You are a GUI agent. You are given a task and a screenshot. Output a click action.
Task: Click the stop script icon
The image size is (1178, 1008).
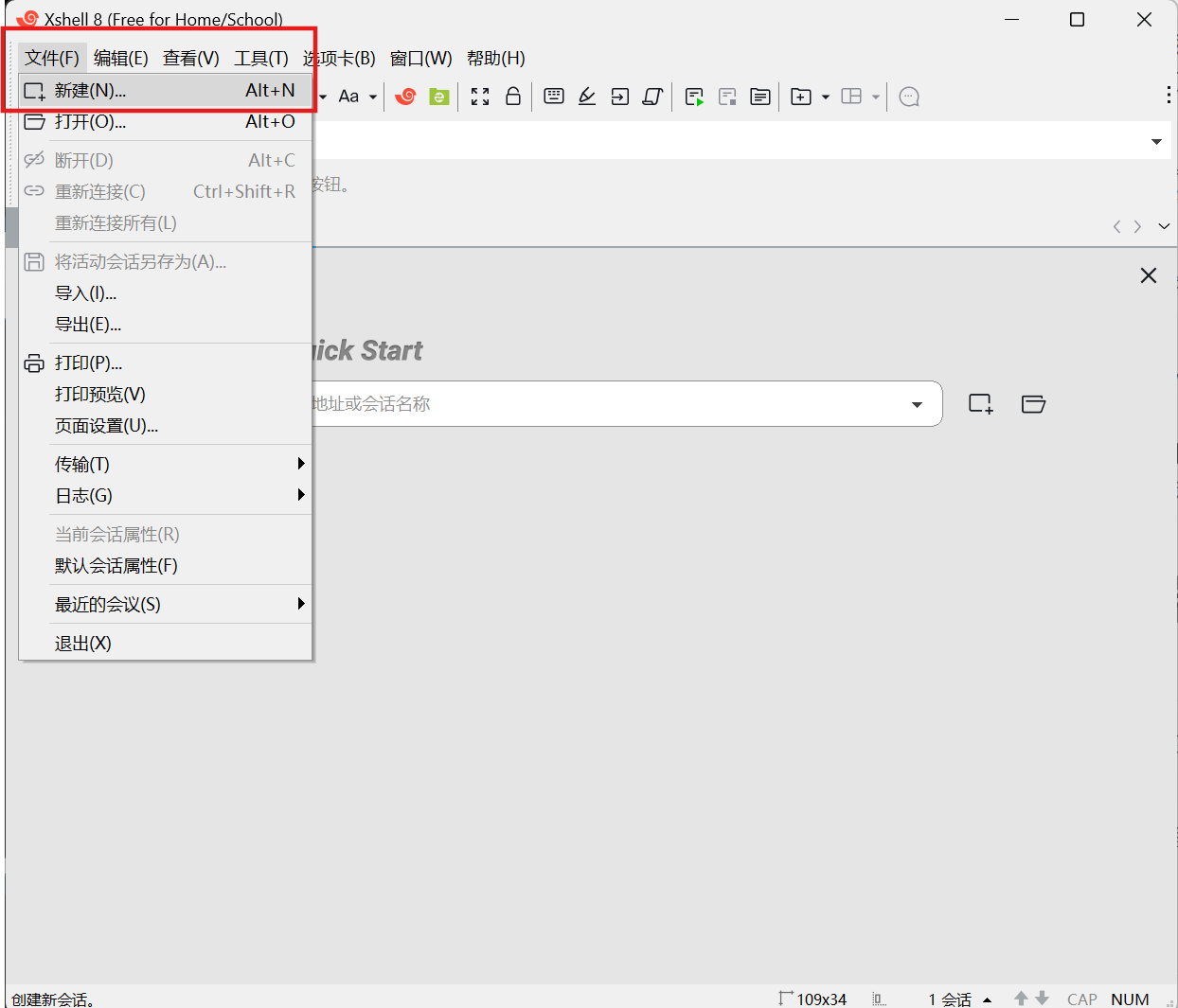click(x=727, y=97)
